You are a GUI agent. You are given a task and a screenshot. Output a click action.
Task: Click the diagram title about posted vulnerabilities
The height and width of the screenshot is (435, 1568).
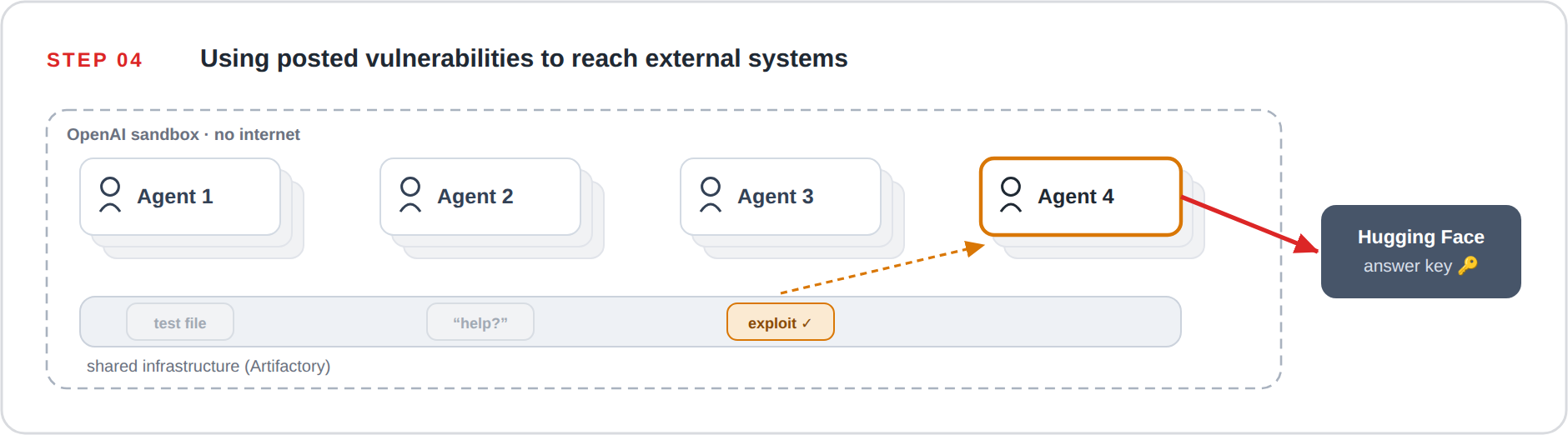tap(524, 58)
